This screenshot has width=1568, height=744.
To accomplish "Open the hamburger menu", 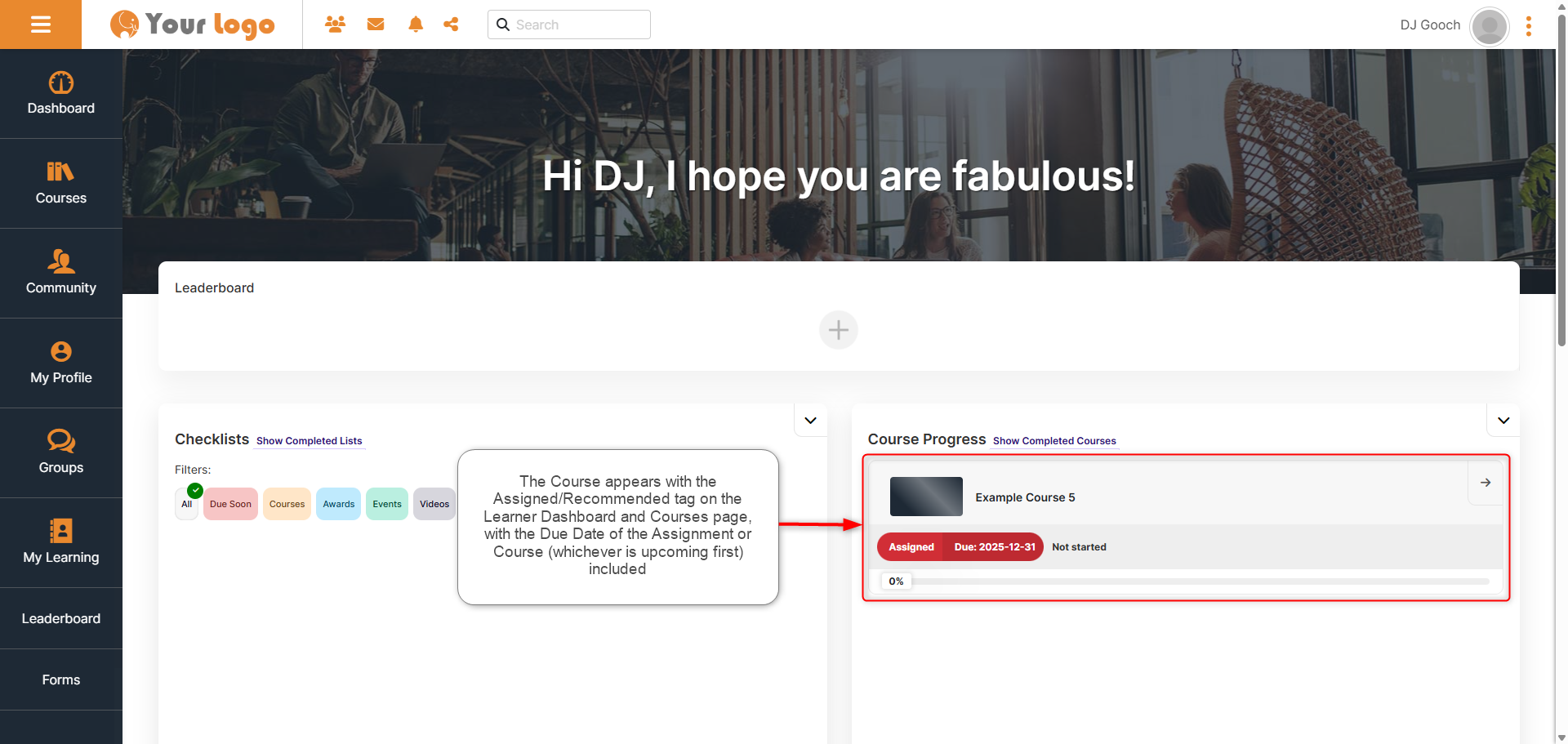I will pos(41,25).
